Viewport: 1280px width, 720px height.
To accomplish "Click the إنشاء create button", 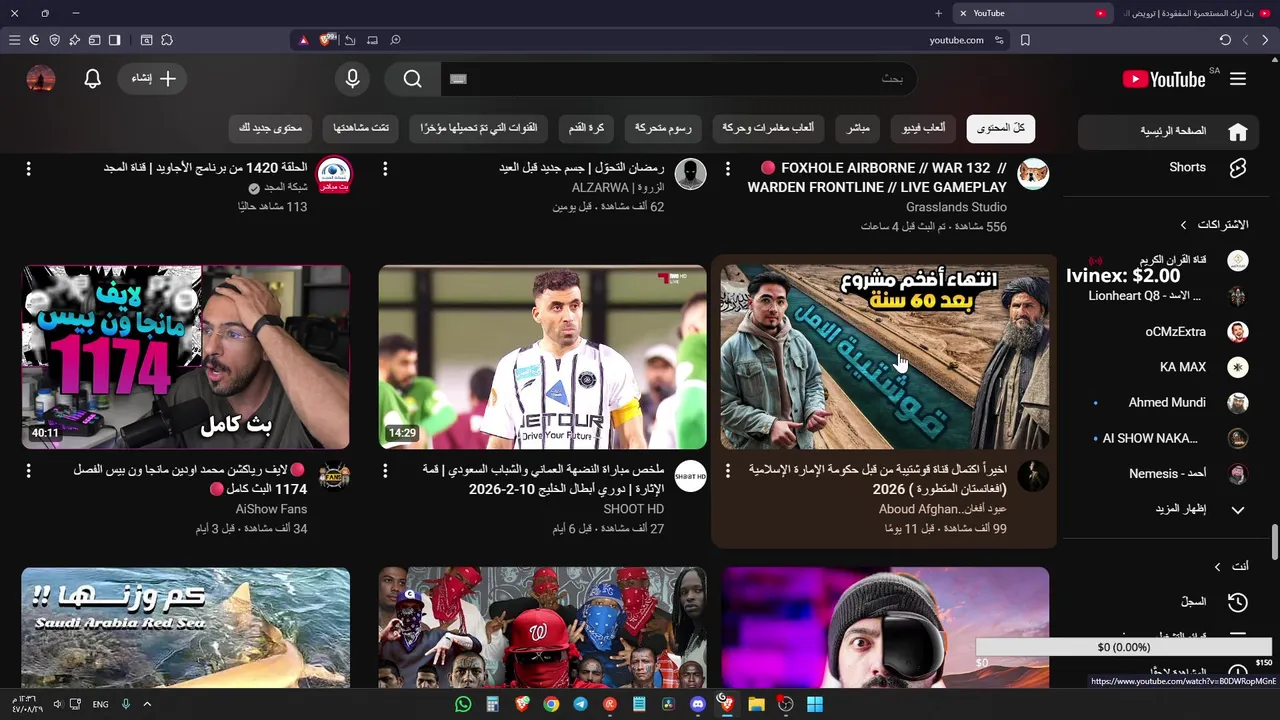I will pyautogui.click(x=153, y=79).
